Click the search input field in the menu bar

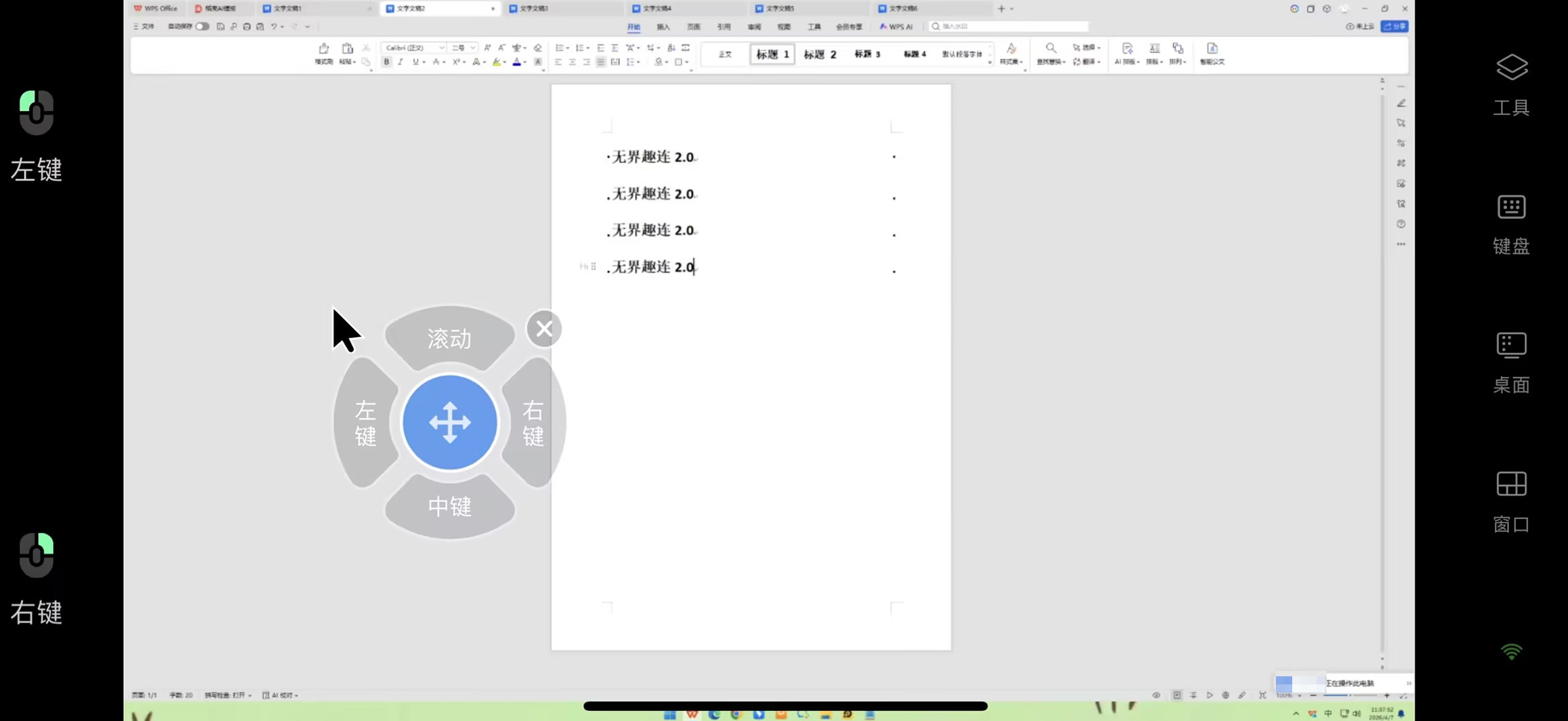click(x=1011, y=26)
